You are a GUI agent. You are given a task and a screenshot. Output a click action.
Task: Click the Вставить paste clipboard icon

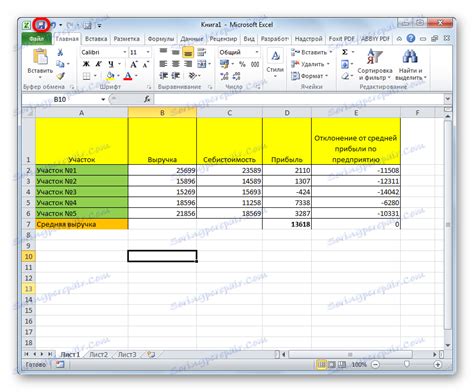40,57
